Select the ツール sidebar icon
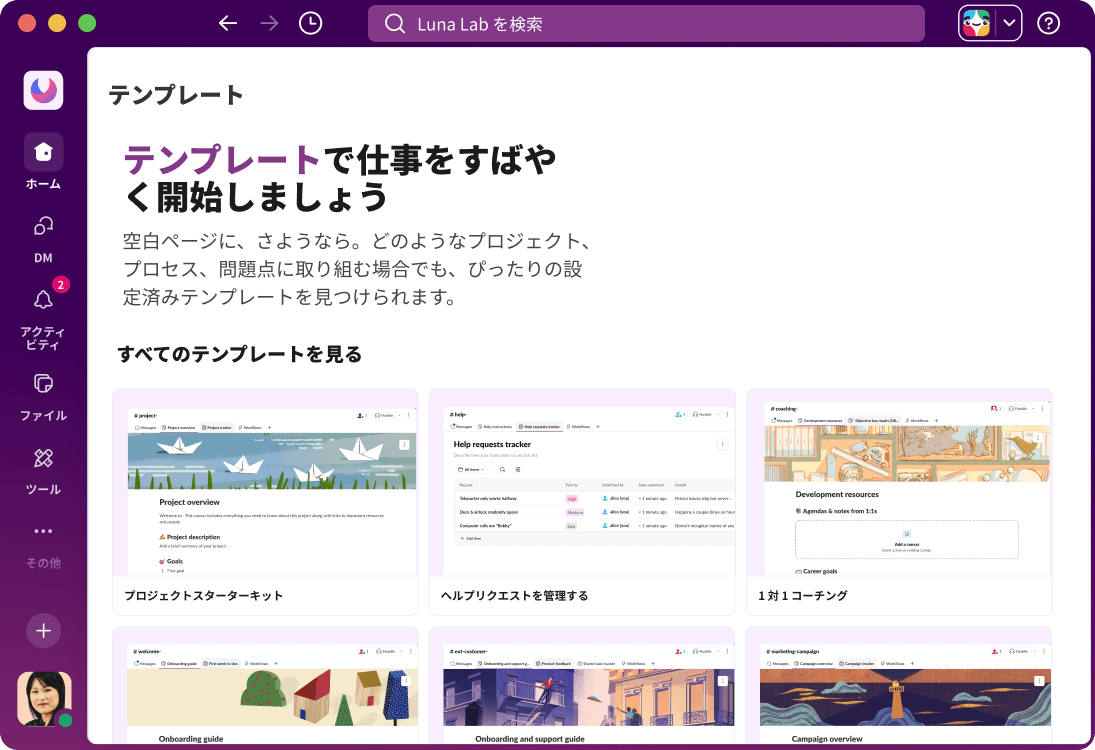1095x750 pixels. [43, 458]
